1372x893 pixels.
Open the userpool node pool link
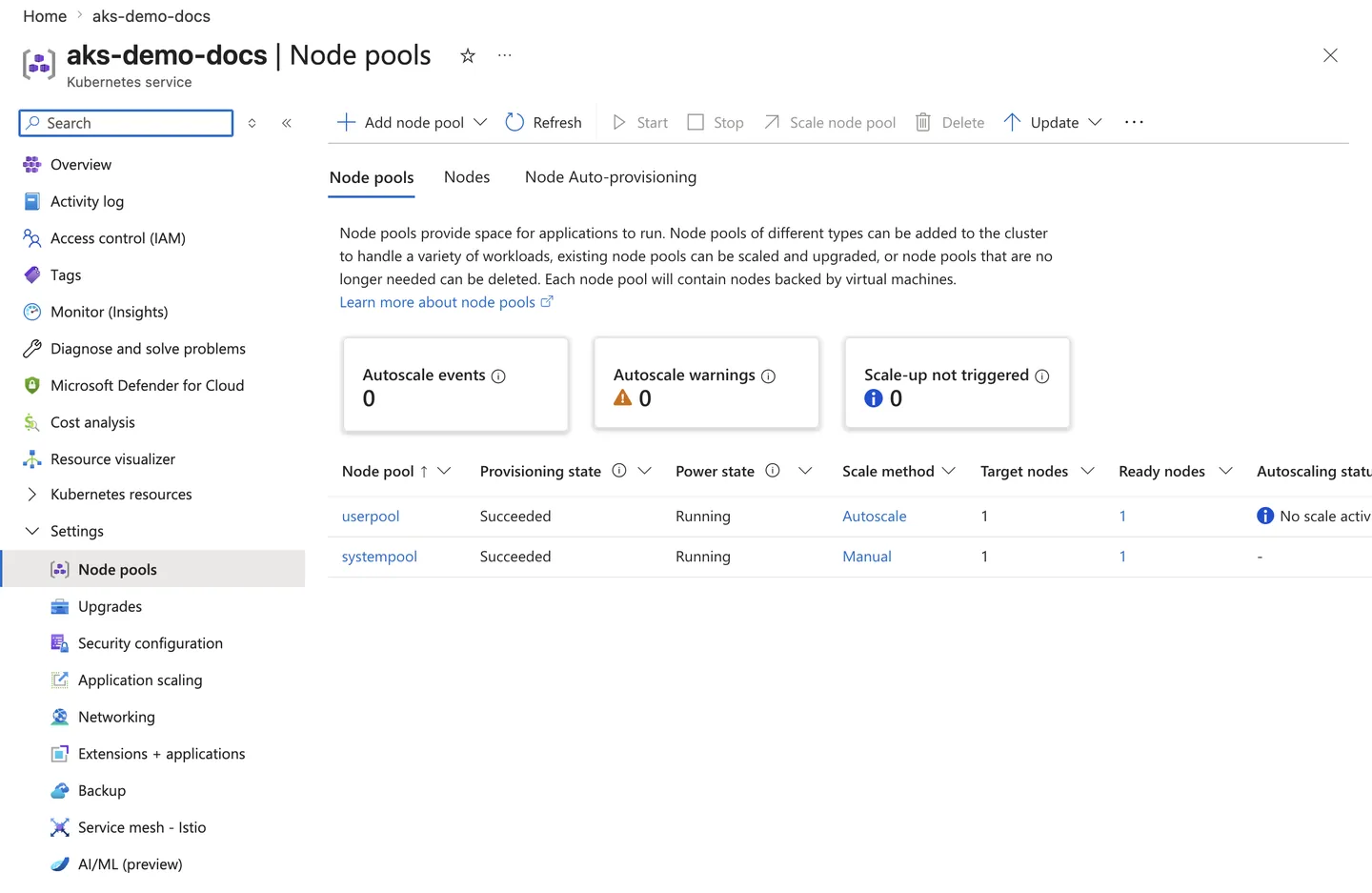coord(371,517)
